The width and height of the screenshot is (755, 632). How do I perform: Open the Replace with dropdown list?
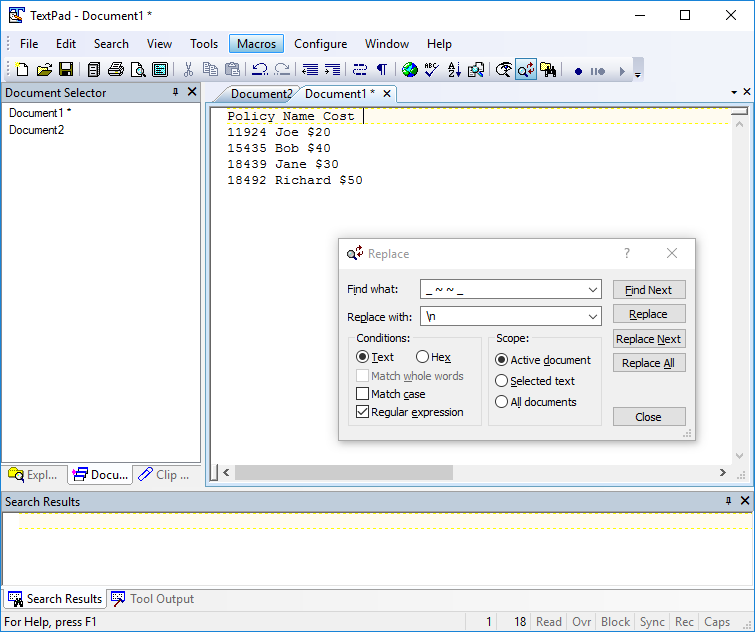tap(593, 316)
